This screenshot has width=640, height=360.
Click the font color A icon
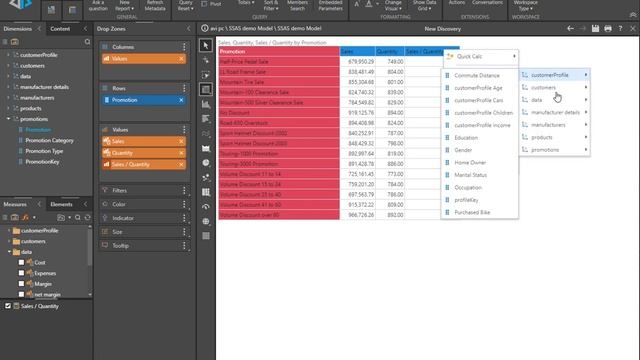tap(369, 4)
